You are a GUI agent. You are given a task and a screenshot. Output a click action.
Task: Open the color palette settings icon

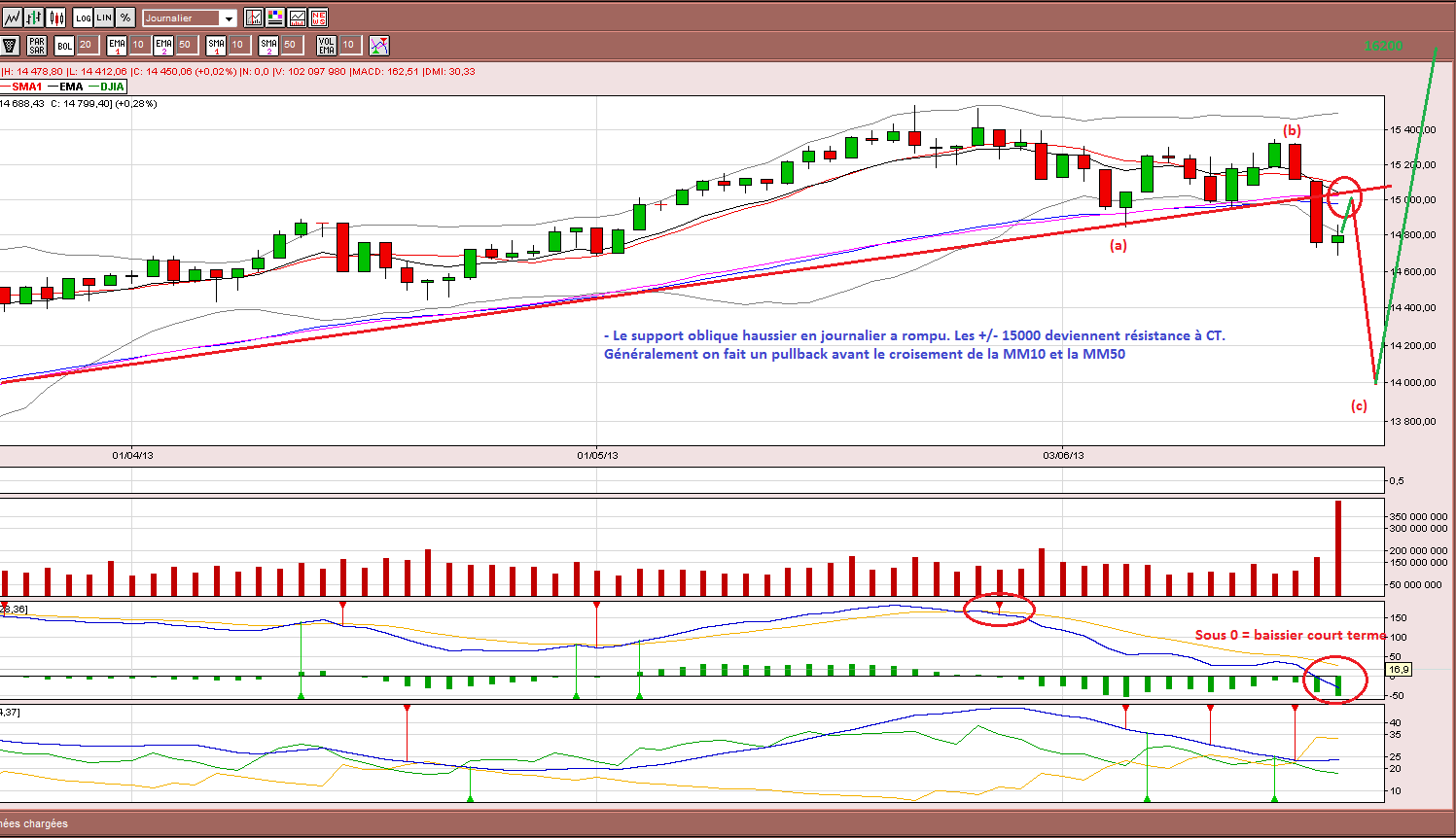click(275, 17)
